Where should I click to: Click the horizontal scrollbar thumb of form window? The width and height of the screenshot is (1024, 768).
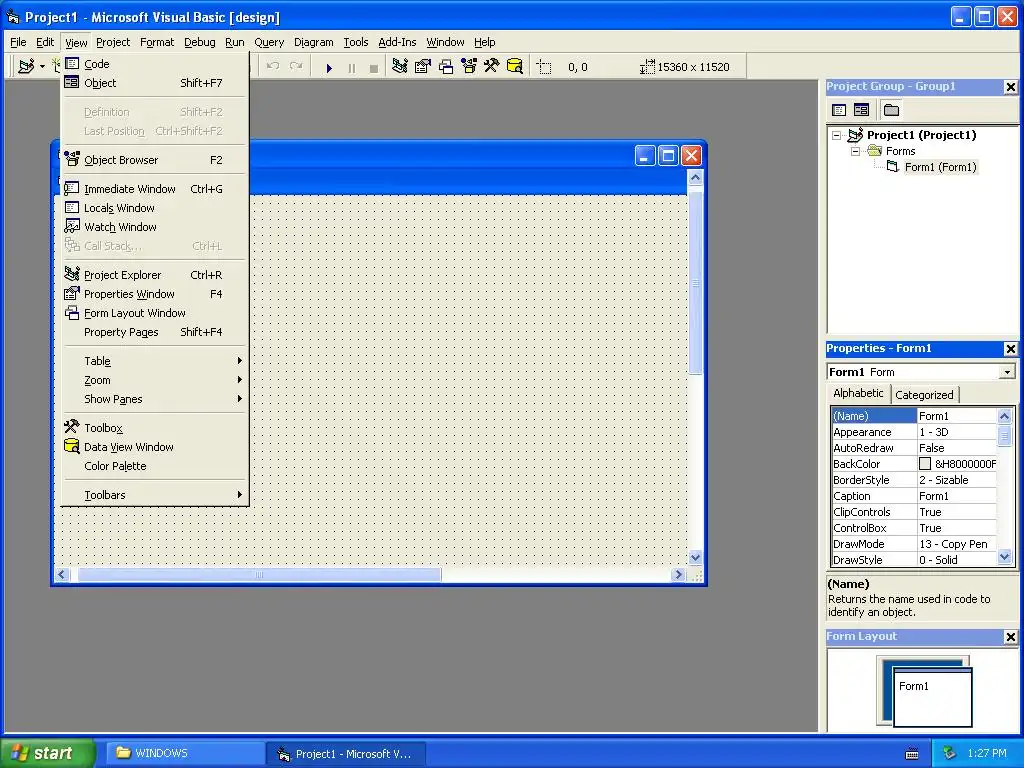tap(259, 575)
